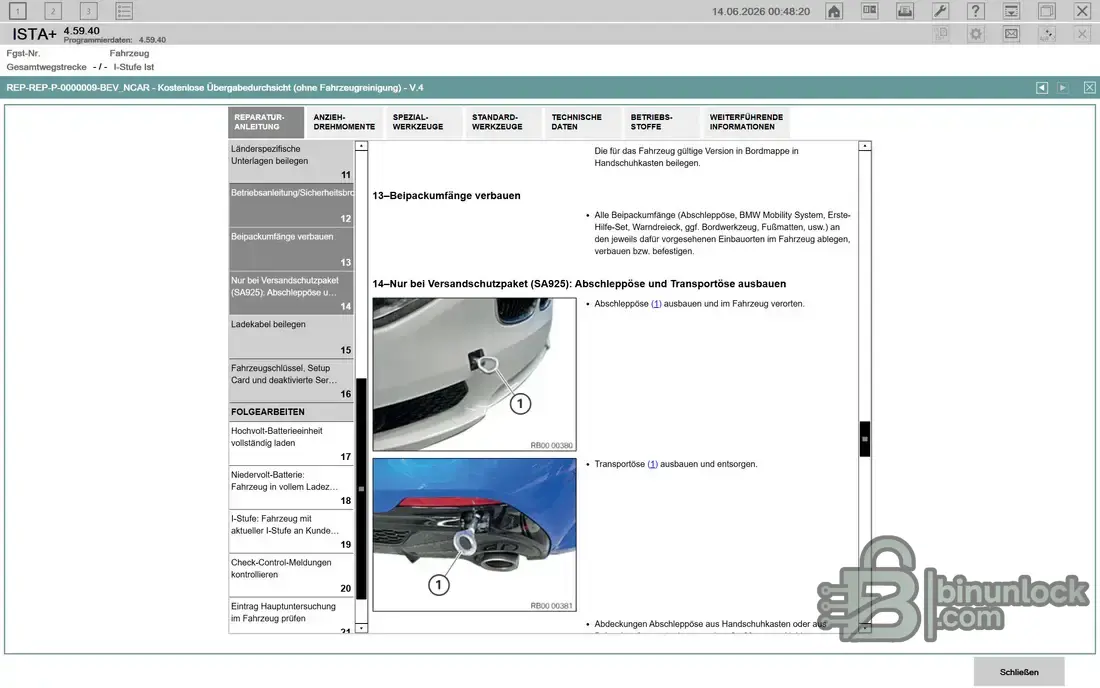The height and width of the screenshot is (688, 1100).
Task: Click heading 13–Beipackumfänge verbauen
Action: tap(446, 196)
